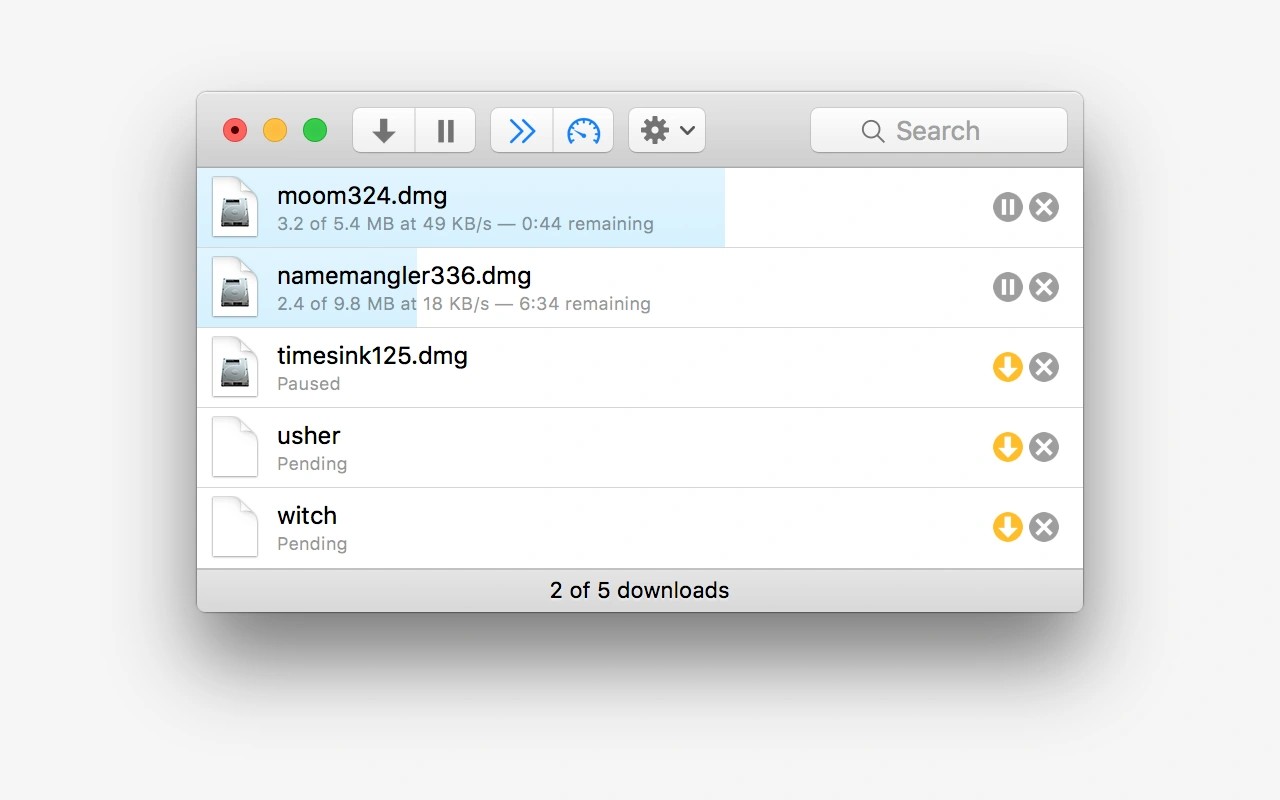Close the window with the red button
Viewport: 1280px width, 800px height.
click(x=235, y=130)
